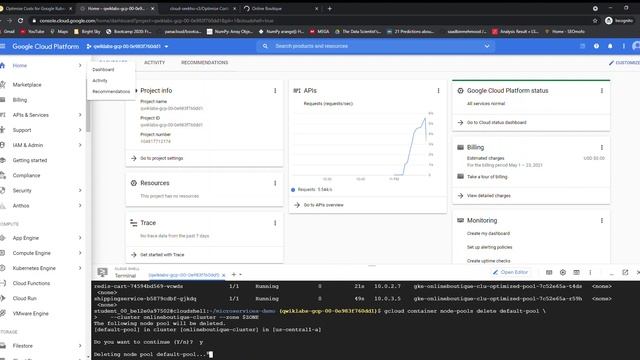Image resolution: width=640 pixels, height=360 pixels.
Task: Open the header settings and utilities menu
Action: tap(623, 46)
